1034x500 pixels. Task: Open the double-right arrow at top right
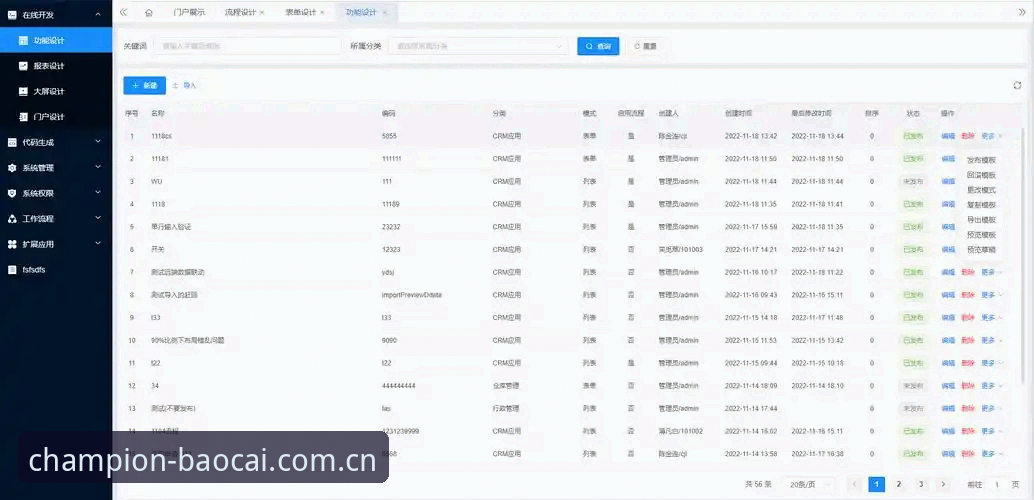pyautogui.click(x=1022, y=12)
